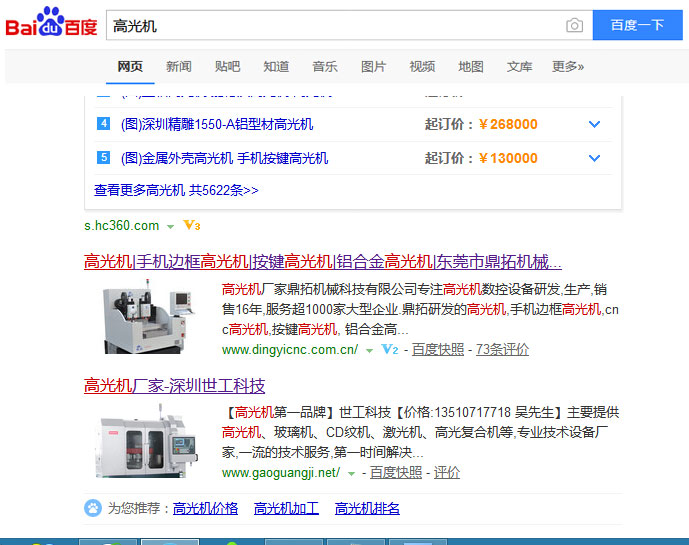Viewport: 689px width, 545px height.
Task: Open recommended search 高光机加工
Action: (286, 509)
